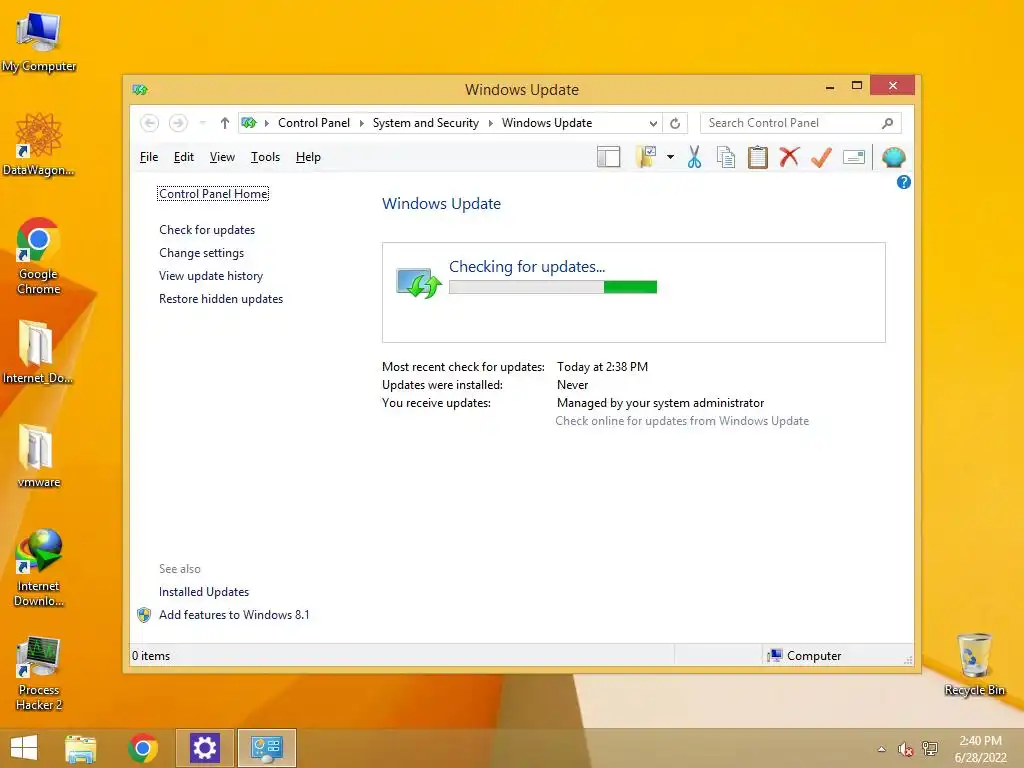Open the folder options dropdown arrow

click(x=670, y=157)
